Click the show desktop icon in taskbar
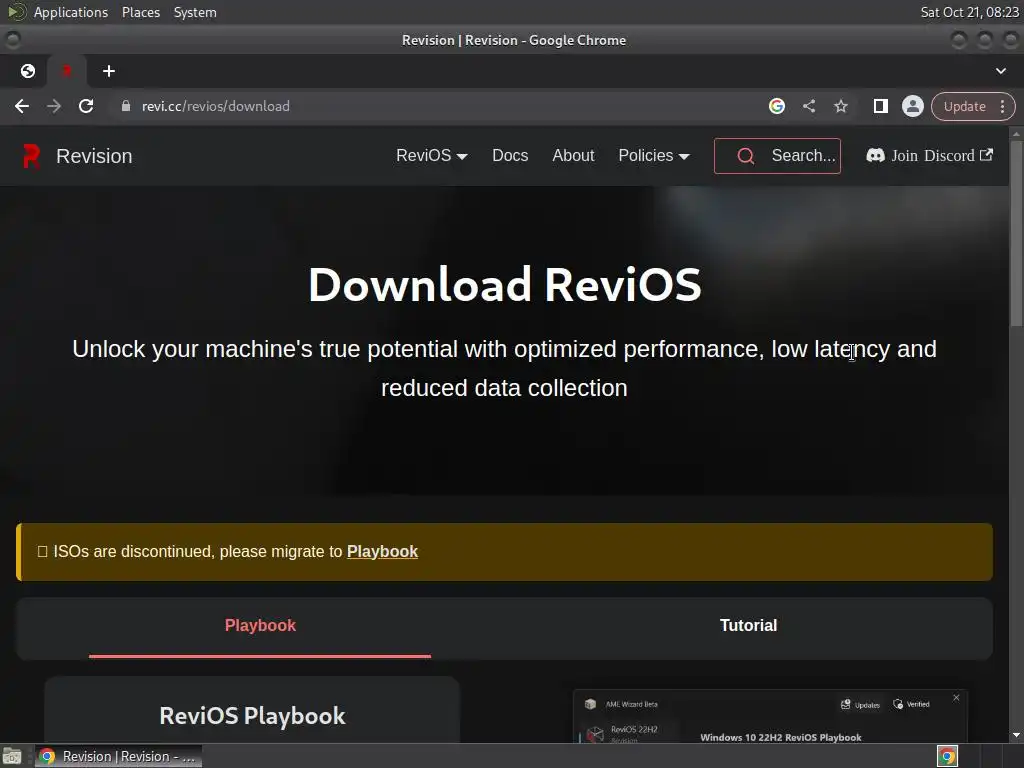 point(12,756)
